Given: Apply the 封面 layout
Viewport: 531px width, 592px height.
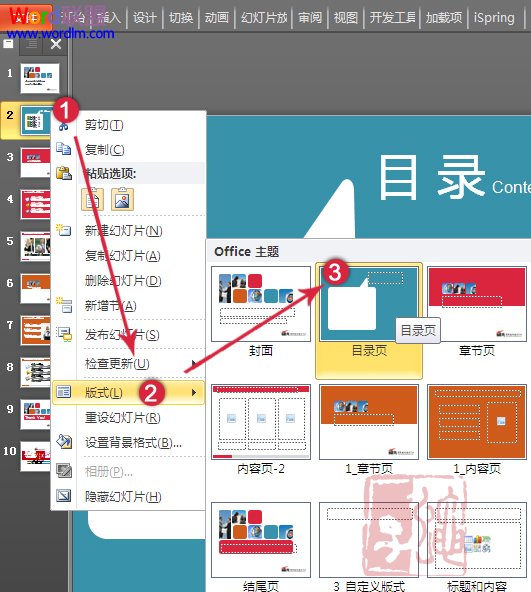Looking at the screenshot, I should click(261, 312).
